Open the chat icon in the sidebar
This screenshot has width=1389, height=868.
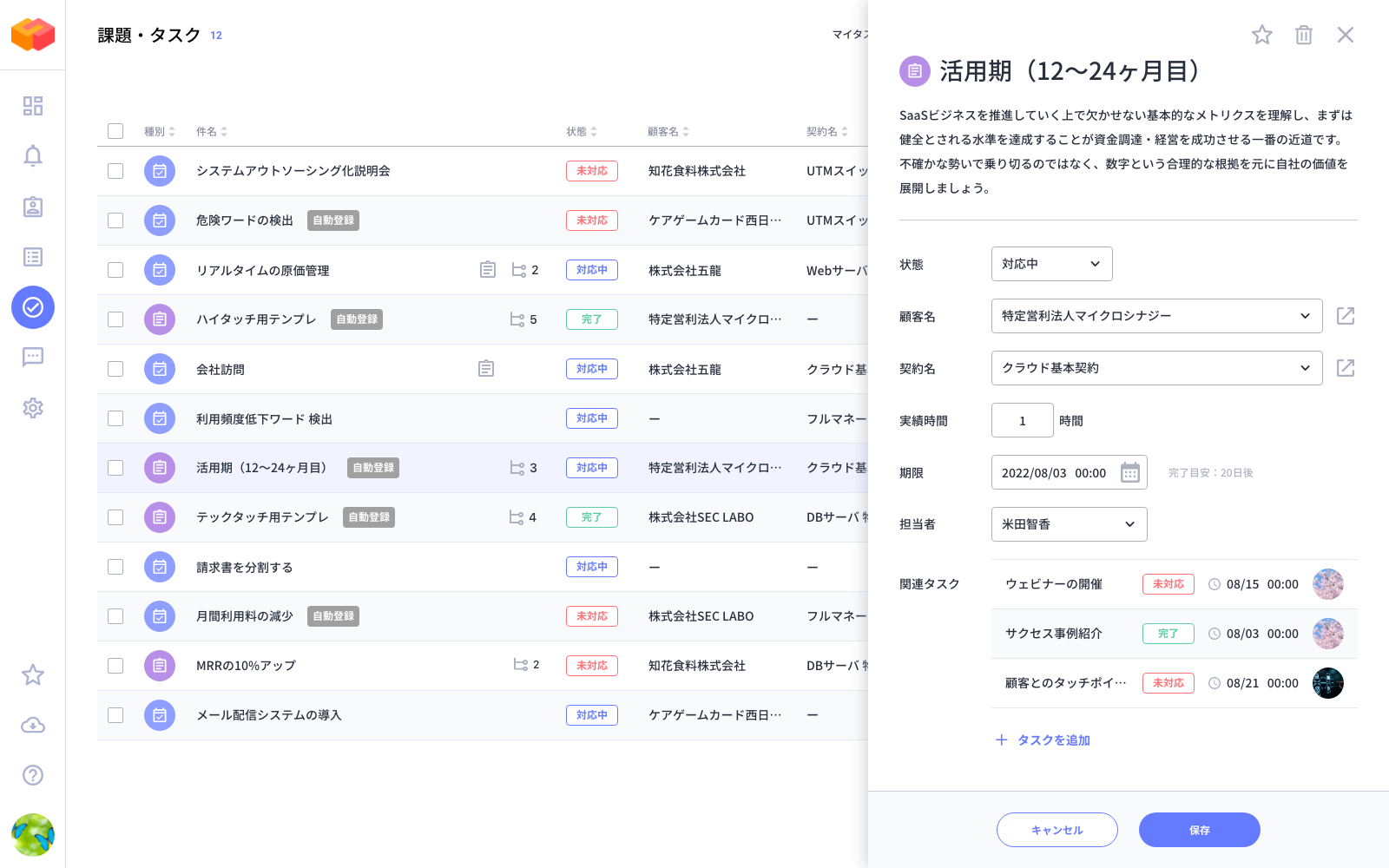coord(32,358)
